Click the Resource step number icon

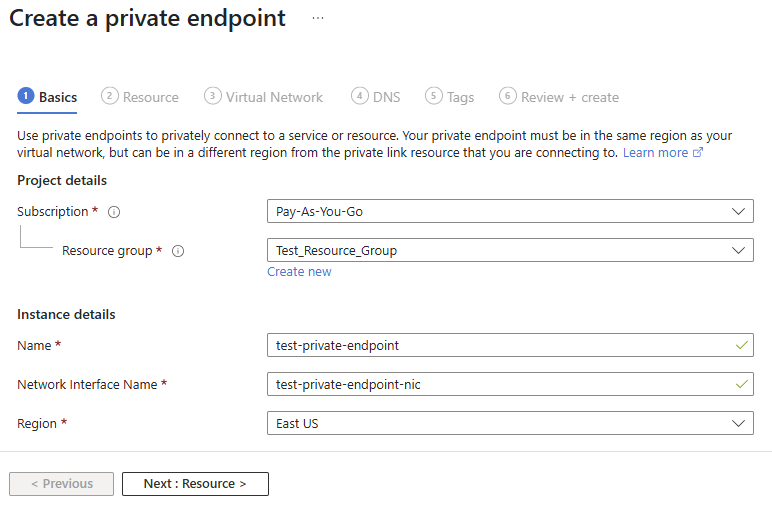[x=109, y=96]
